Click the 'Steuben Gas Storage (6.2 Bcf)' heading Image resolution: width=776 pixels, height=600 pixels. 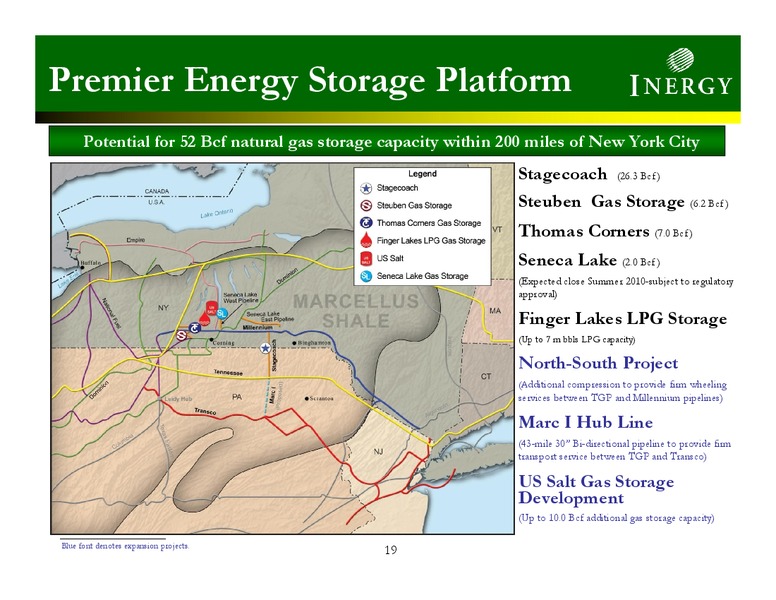click(623, 202)
